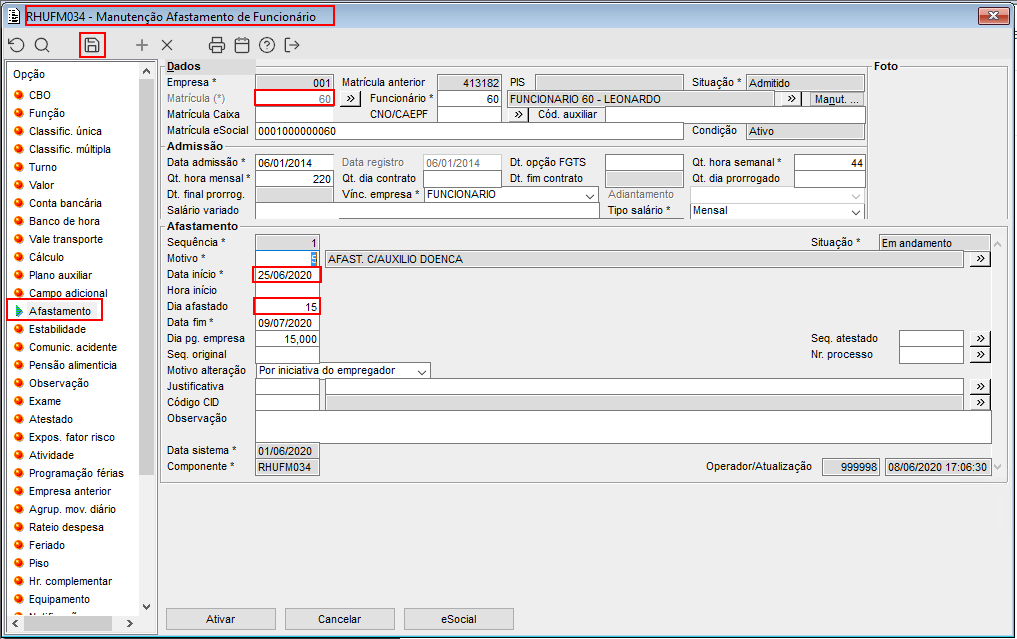Click the document icon in the title bar

(14, 16)
